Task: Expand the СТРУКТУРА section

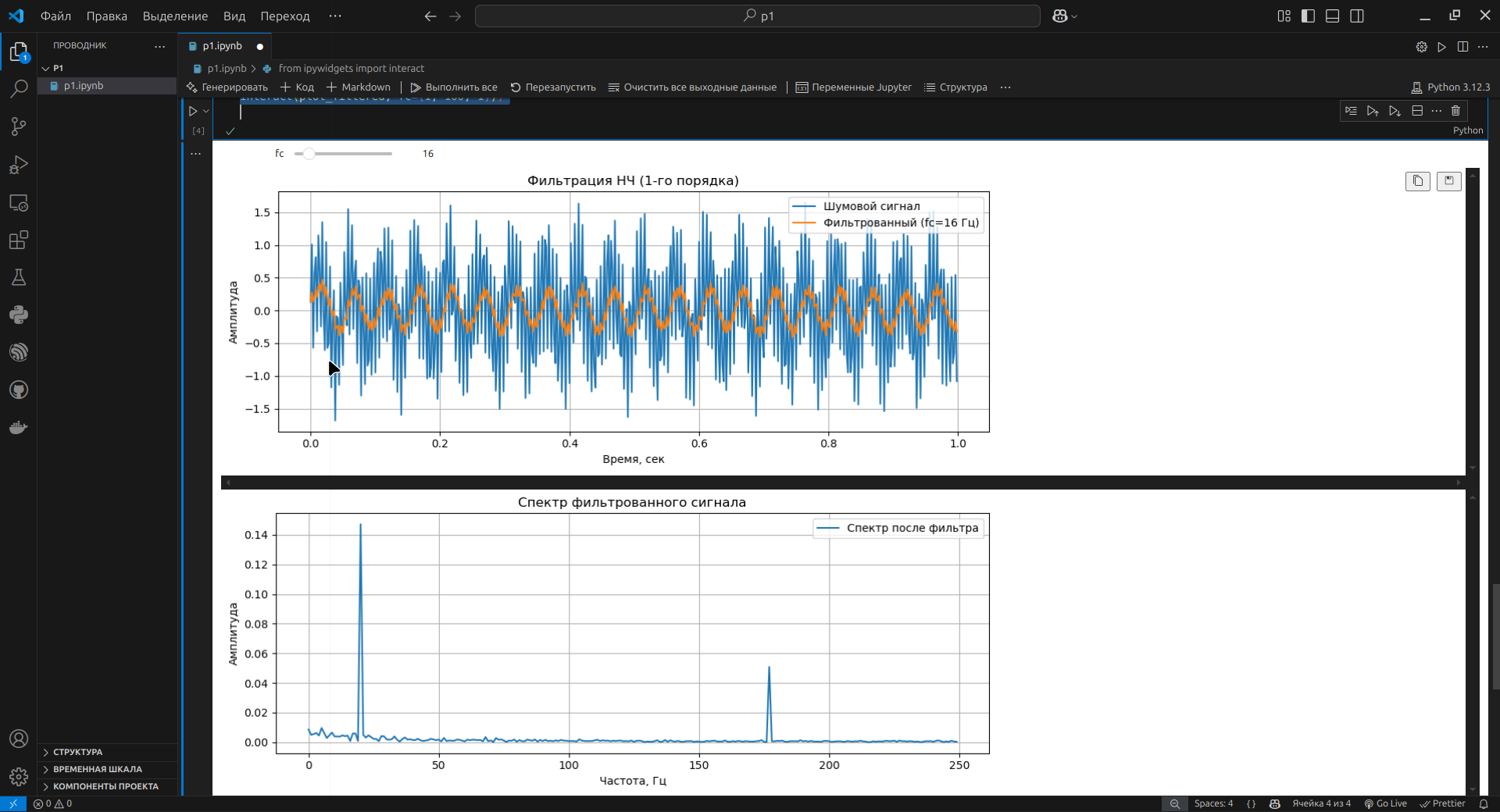Action: tap(109, 752)
